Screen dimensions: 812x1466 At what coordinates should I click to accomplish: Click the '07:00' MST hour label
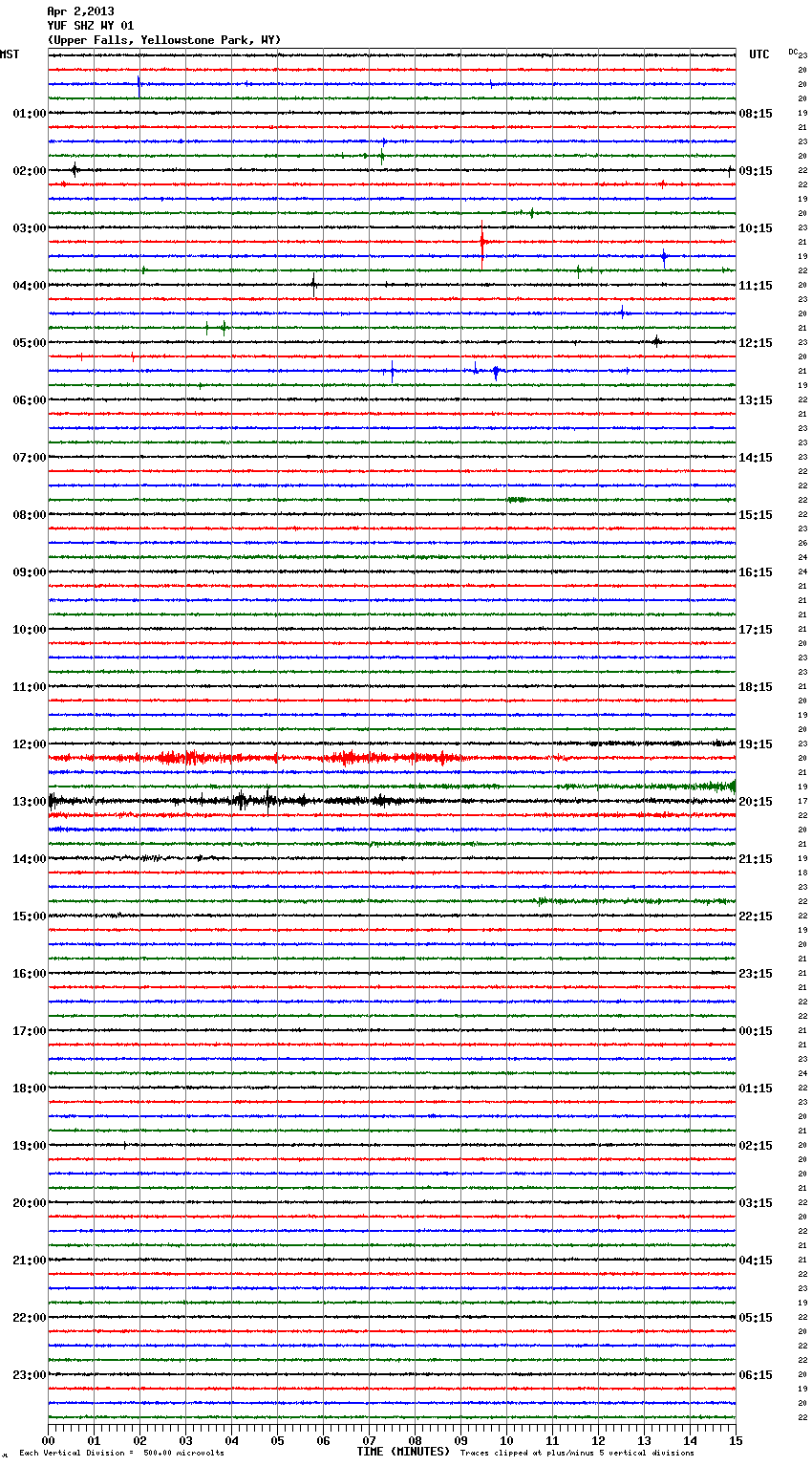30,458
